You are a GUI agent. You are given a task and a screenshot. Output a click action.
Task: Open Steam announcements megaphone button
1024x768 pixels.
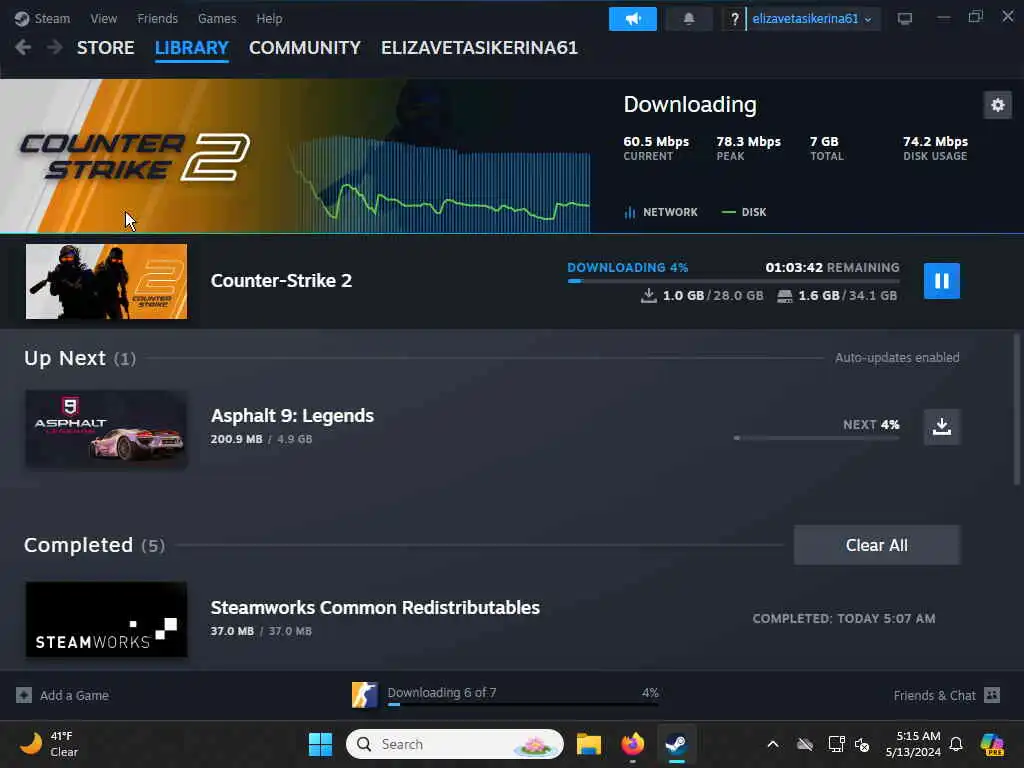[632, 19]
